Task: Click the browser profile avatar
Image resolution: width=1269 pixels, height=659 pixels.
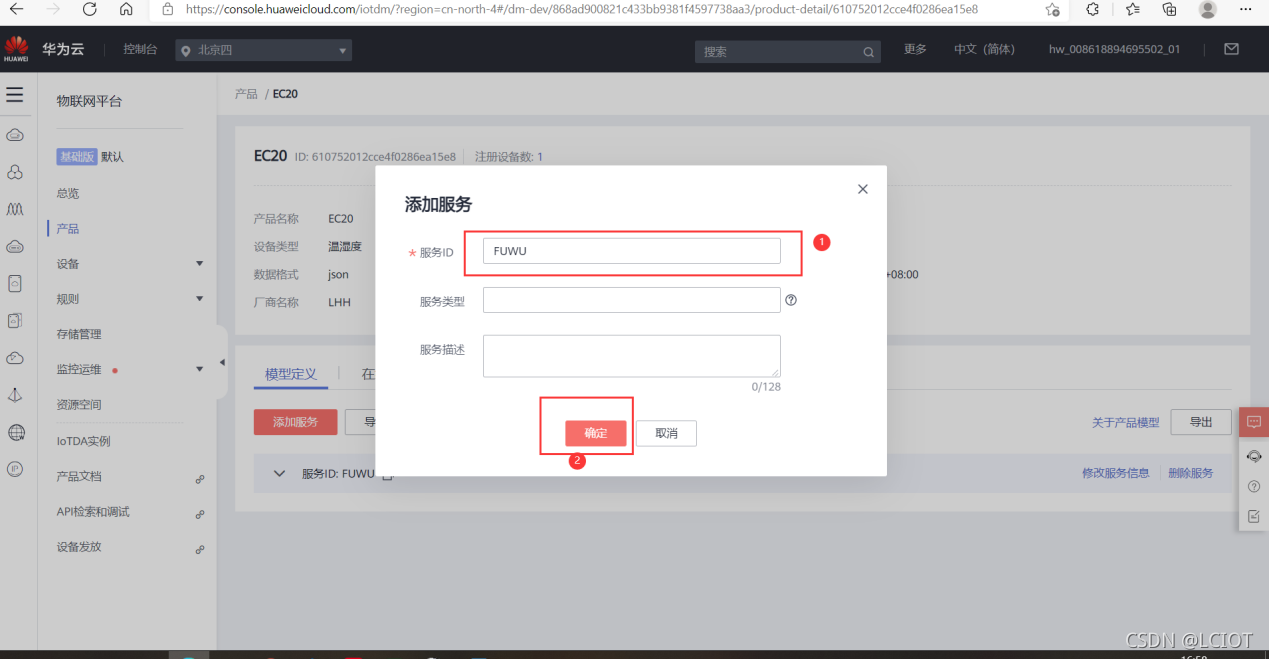Action: tap(1208, 9)
